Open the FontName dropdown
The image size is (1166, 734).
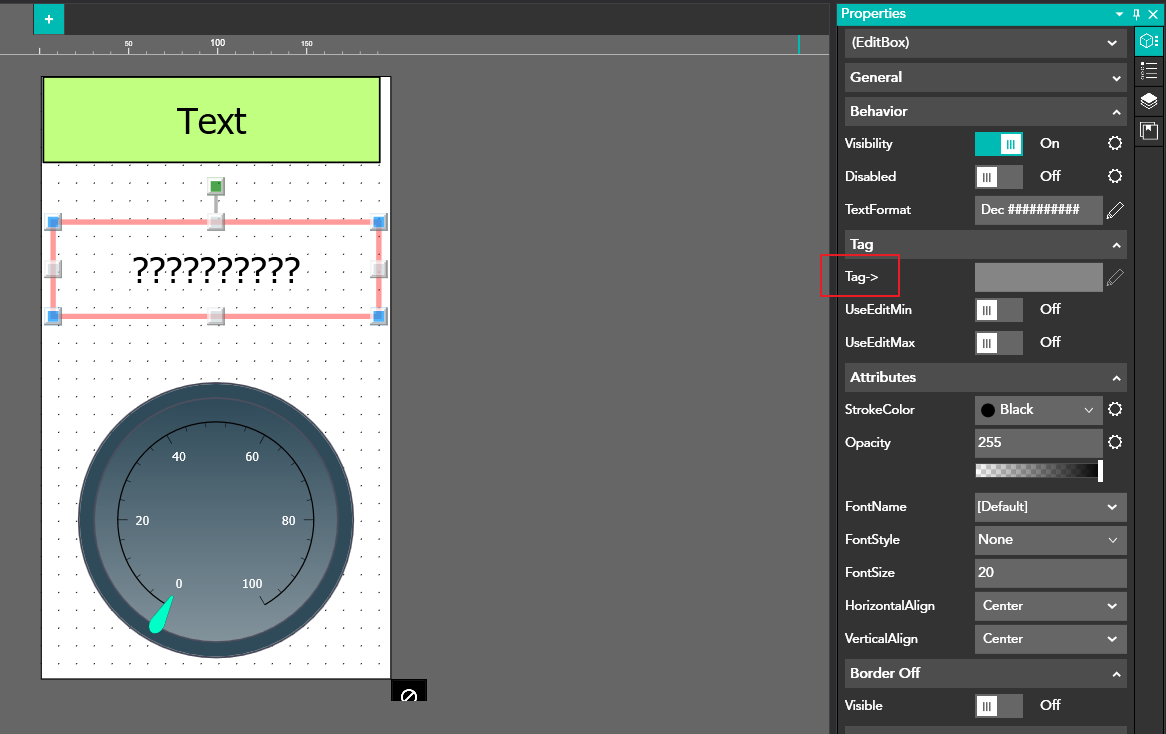pyautogui.click(x=1050, y=507)
